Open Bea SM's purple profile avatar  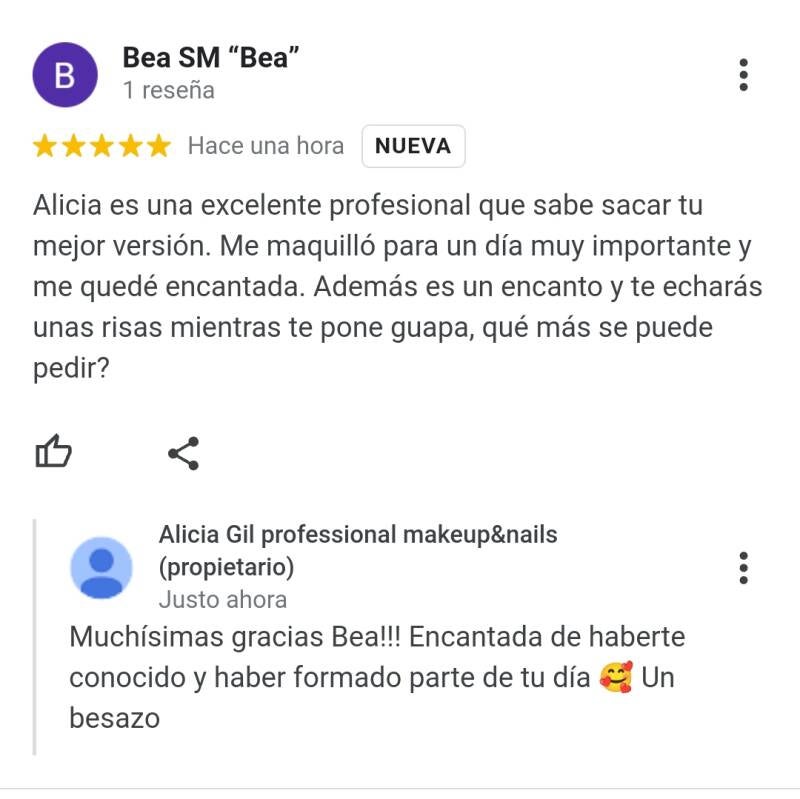65,74
